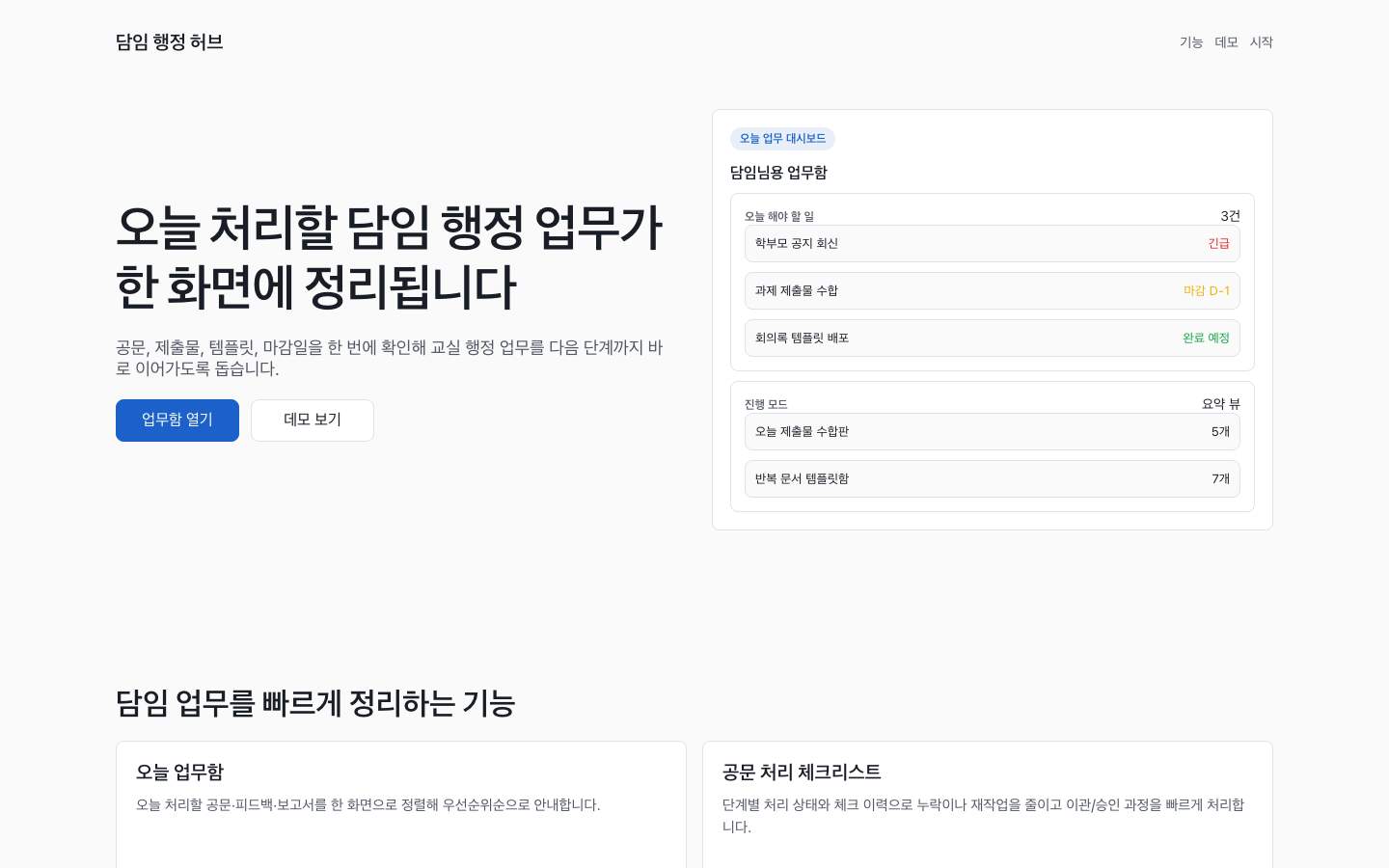
Task: Click the 3건 count text
Action: tap(1231, 216)
